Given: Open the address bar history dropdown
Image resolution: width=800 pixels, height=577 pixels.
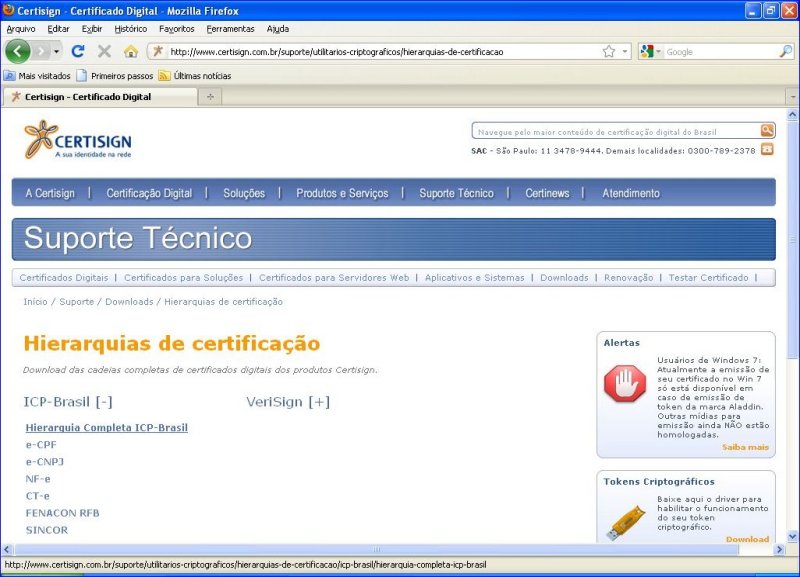Looking at the screenshot, I should tap(624, 51).
